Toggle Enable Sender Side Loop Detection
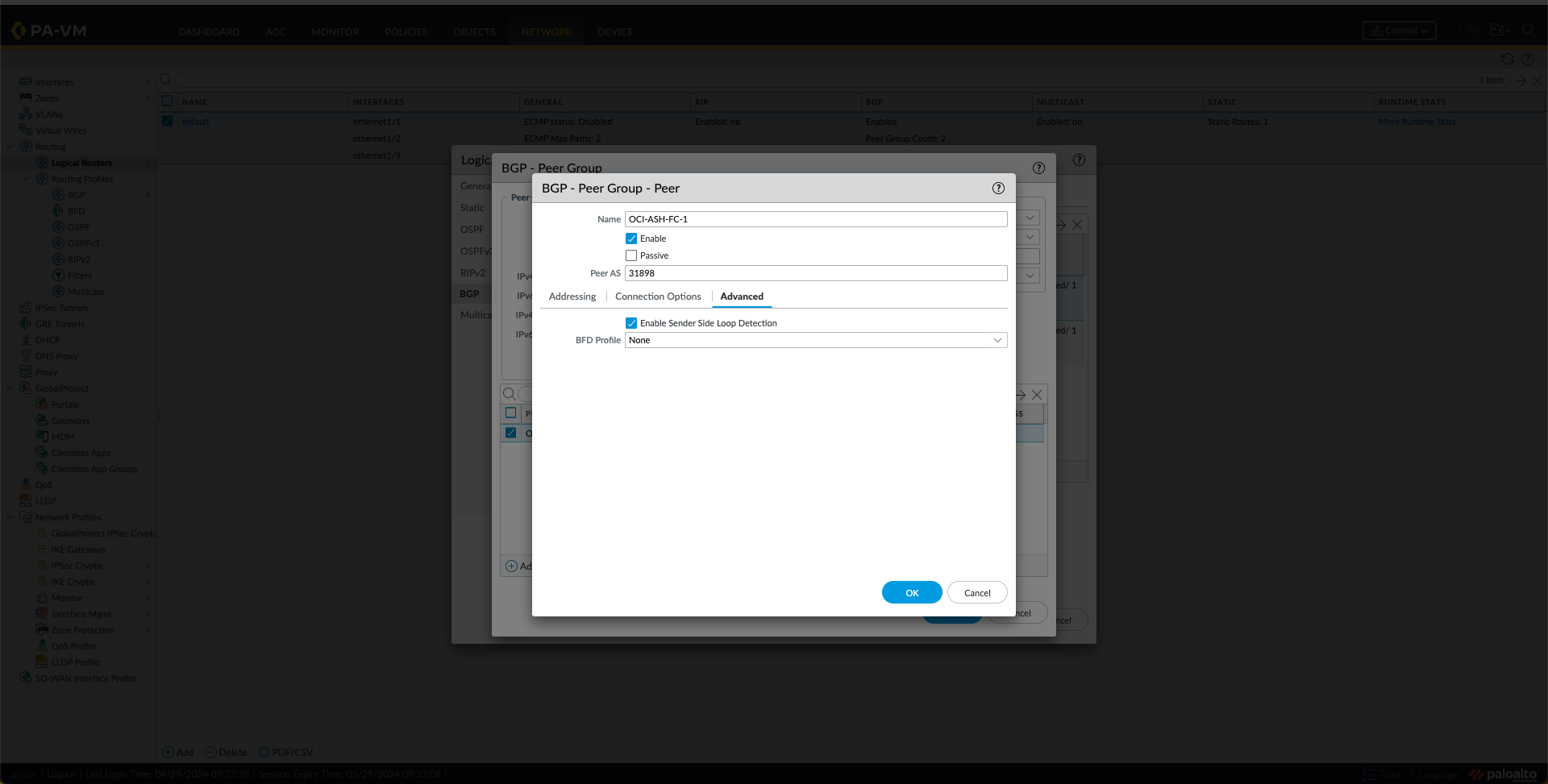 (631, 323)
